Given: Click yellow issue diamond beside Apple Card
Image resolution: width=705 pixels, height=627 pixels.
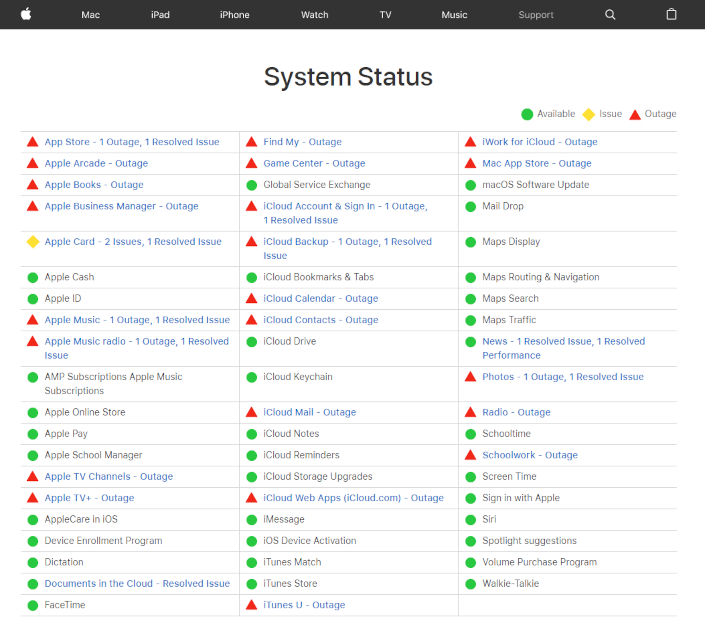Looking at the screenshot, I should pos(33,242).
